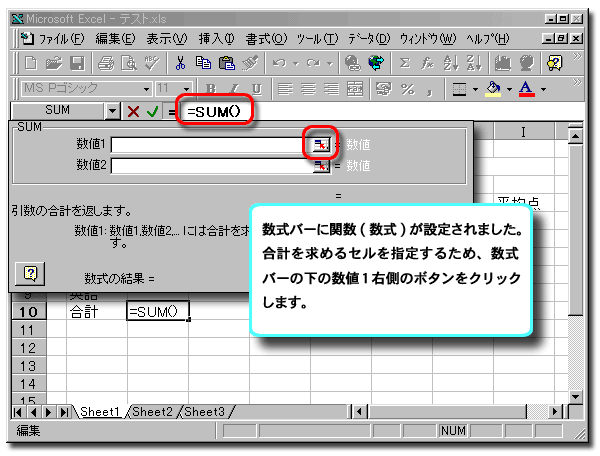
Task: Open the ファイル(F) menu
Action: (x=61, y=38)
